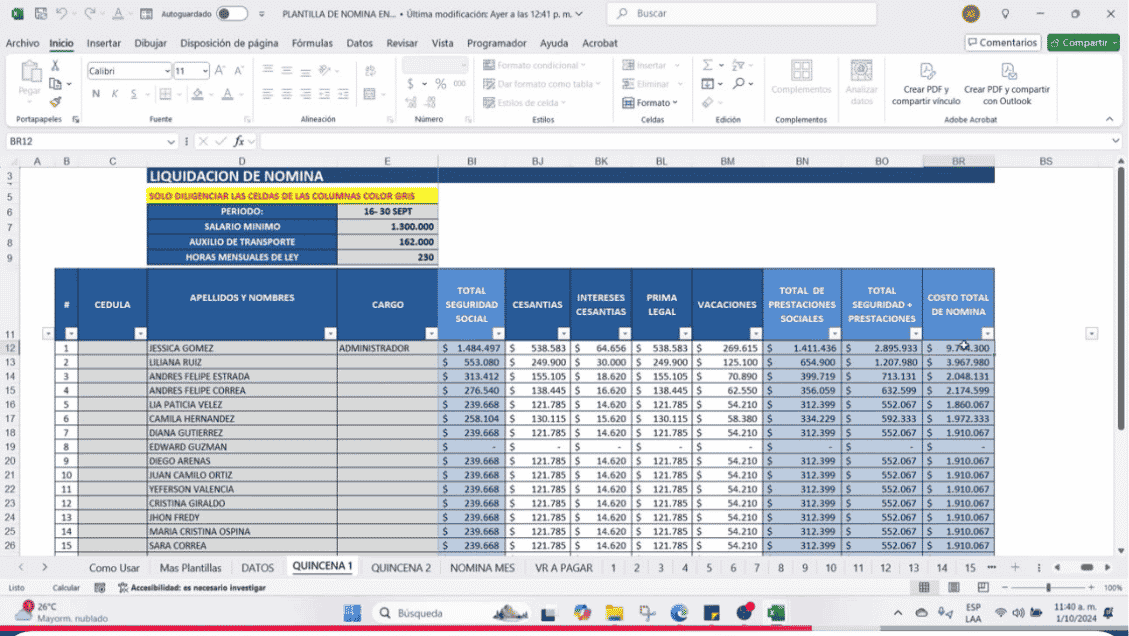Click the Undo arrow icon
This screenshot has height=636, width=1129.
62,14
